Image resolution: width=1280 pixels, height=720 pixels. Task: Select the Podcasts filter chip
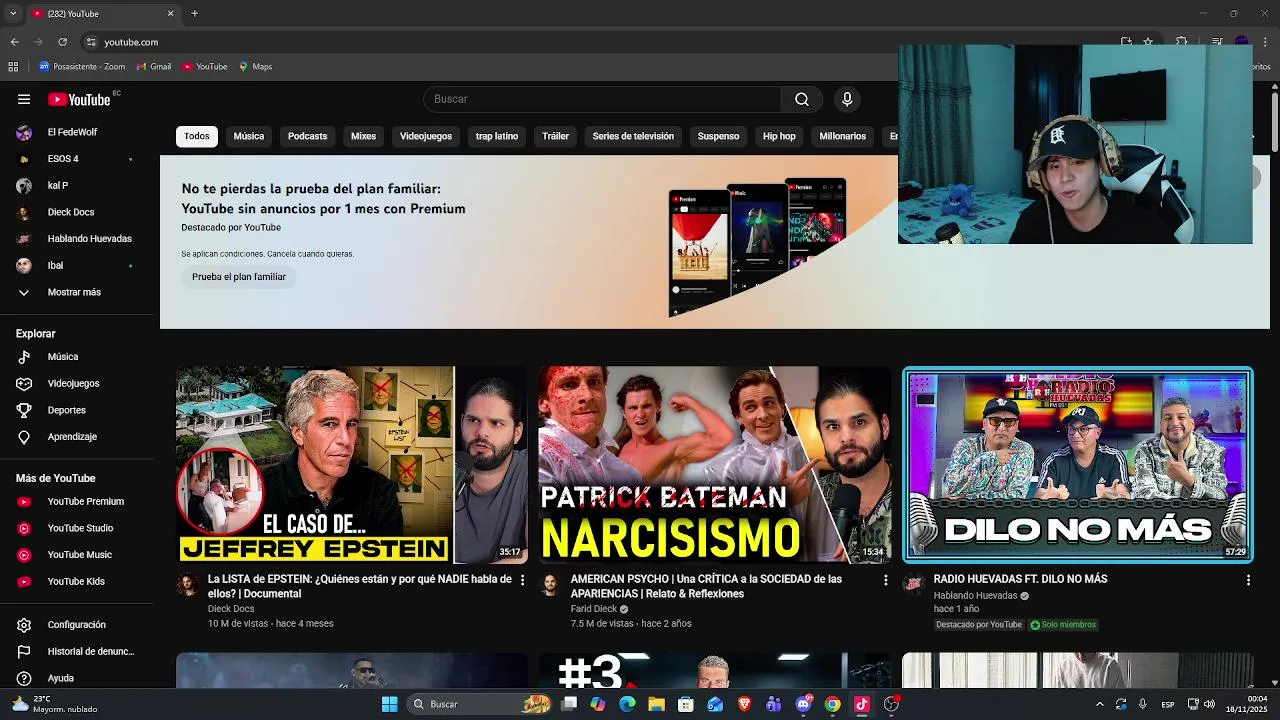[x=307, y=136]
